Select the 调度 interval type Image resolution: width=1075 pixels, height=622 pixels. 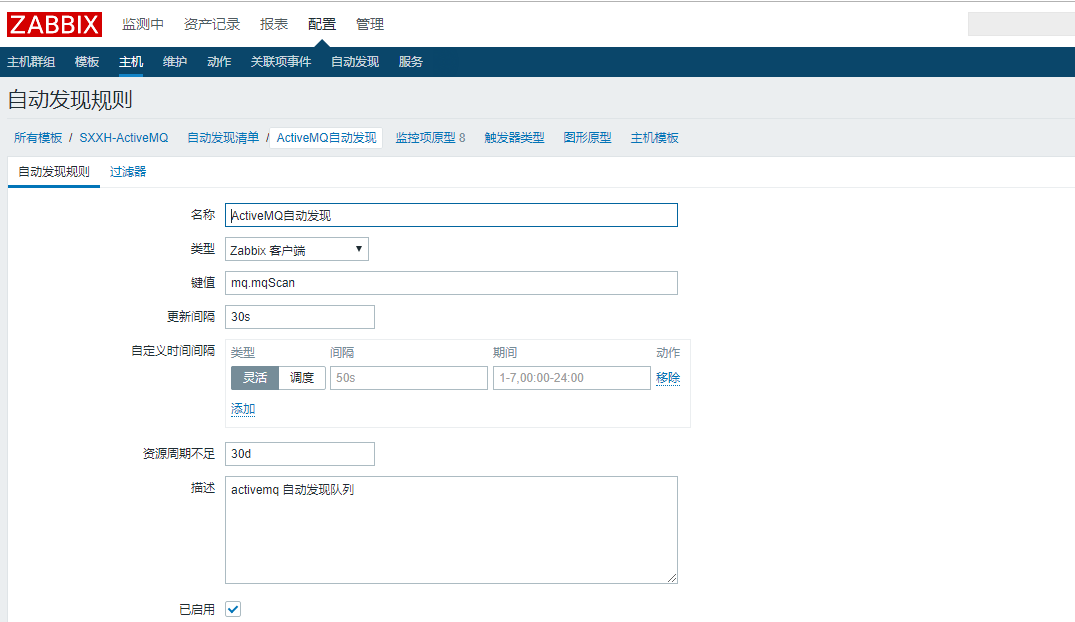point(302,378)
